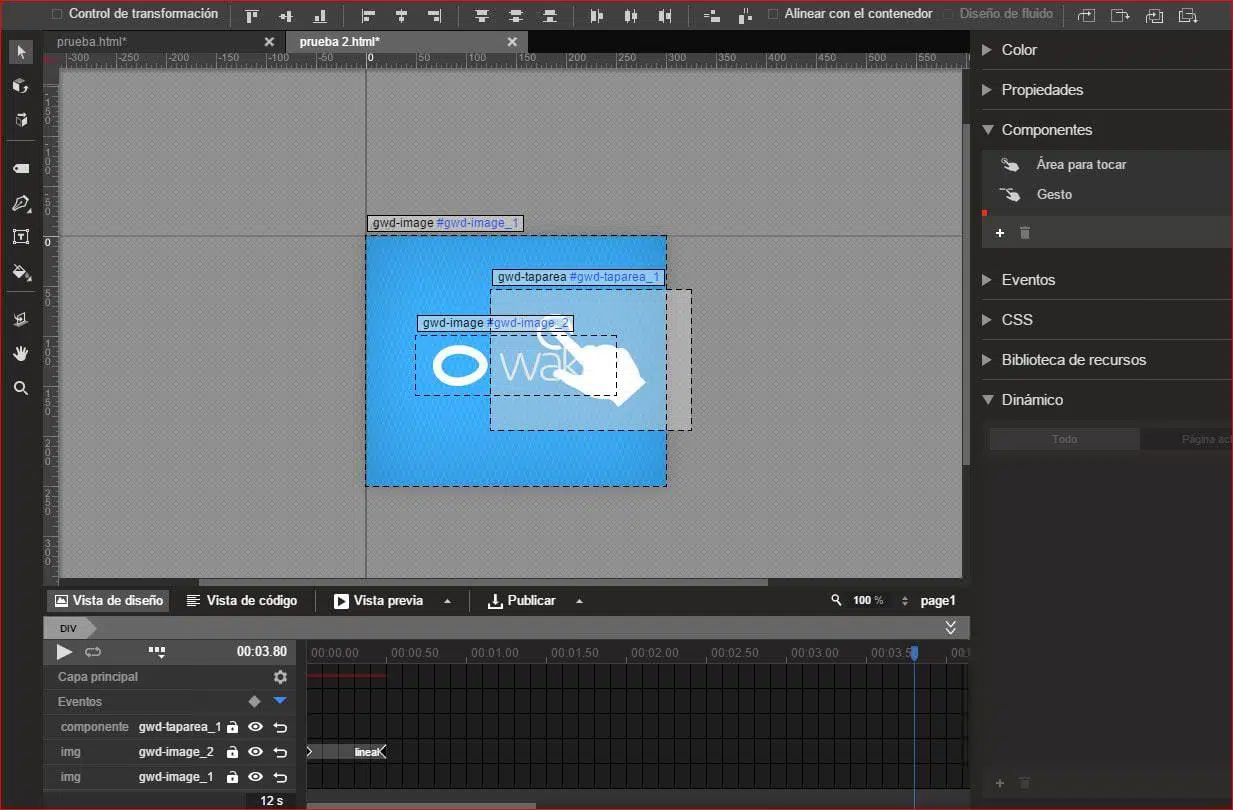Close the prueba.html tab
This screenshot has width=1233, height=810.
(268, 41)
